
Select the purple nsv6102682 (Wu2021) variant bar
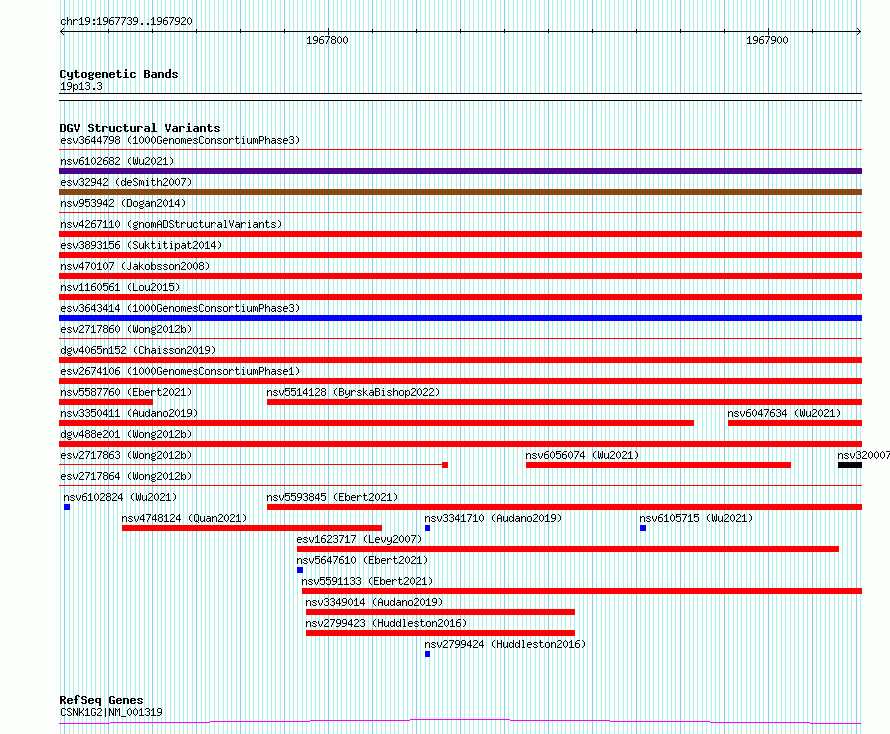[460, 171]
